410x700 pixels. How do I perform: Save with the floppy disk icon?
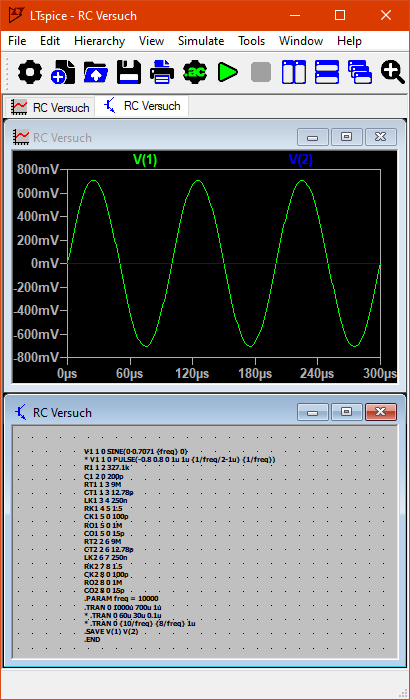click(129, 72)
